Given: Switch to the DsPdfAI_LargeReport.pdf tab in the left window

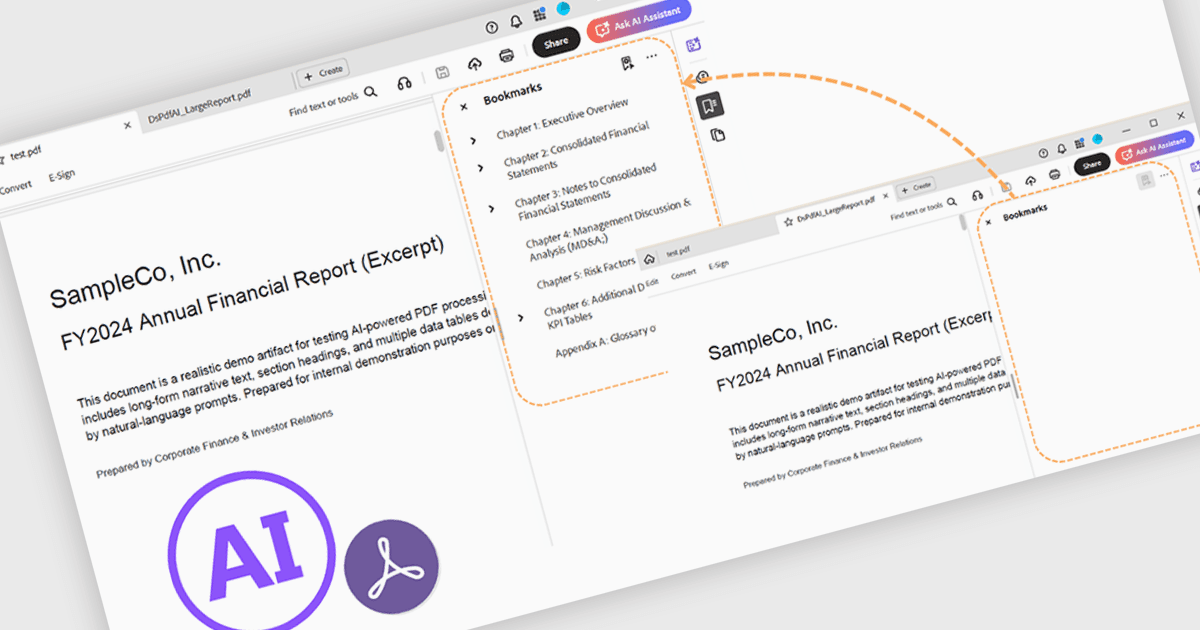Looking at the screenshot, I should tap(200, 105).
